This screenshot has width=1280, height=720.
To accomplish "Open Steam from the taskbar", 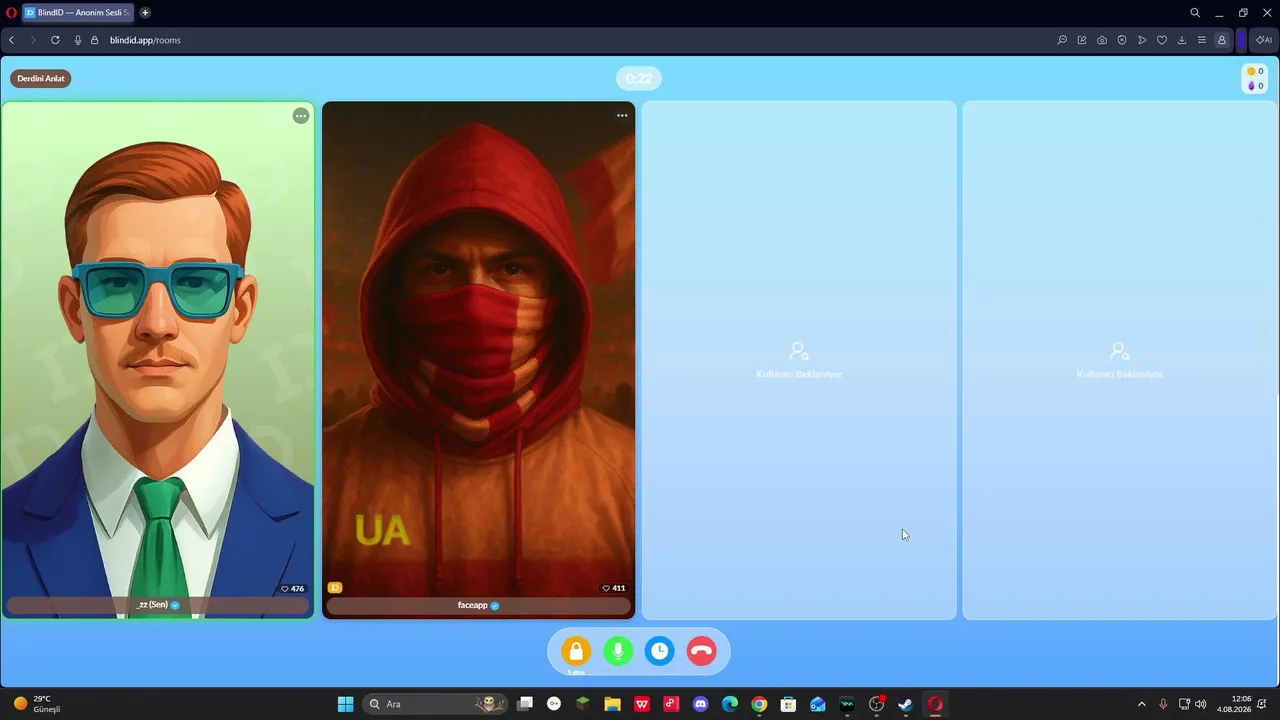I will tap(905, 704).
